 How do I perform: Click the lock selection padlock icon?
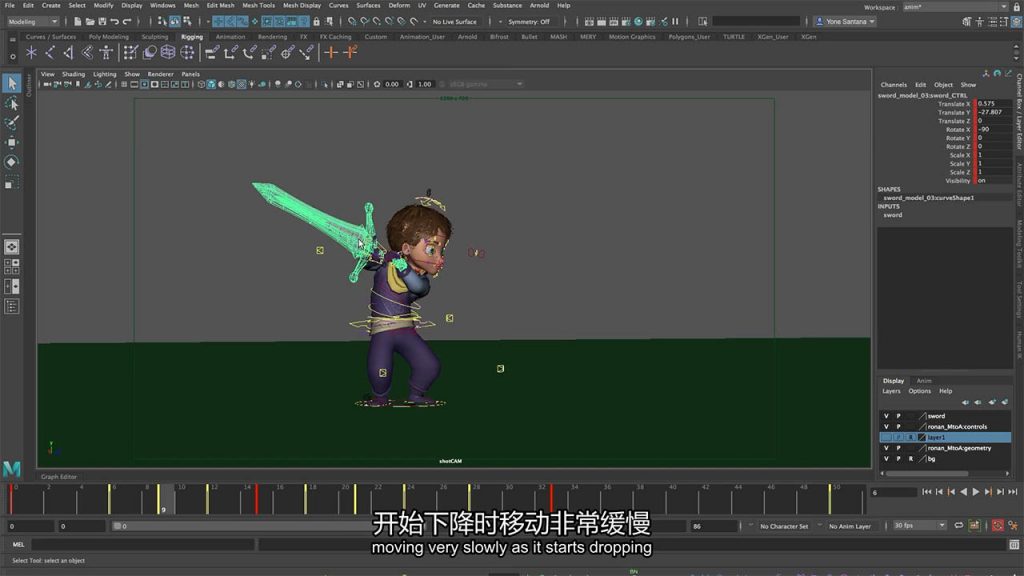click(x=317, y=22)
